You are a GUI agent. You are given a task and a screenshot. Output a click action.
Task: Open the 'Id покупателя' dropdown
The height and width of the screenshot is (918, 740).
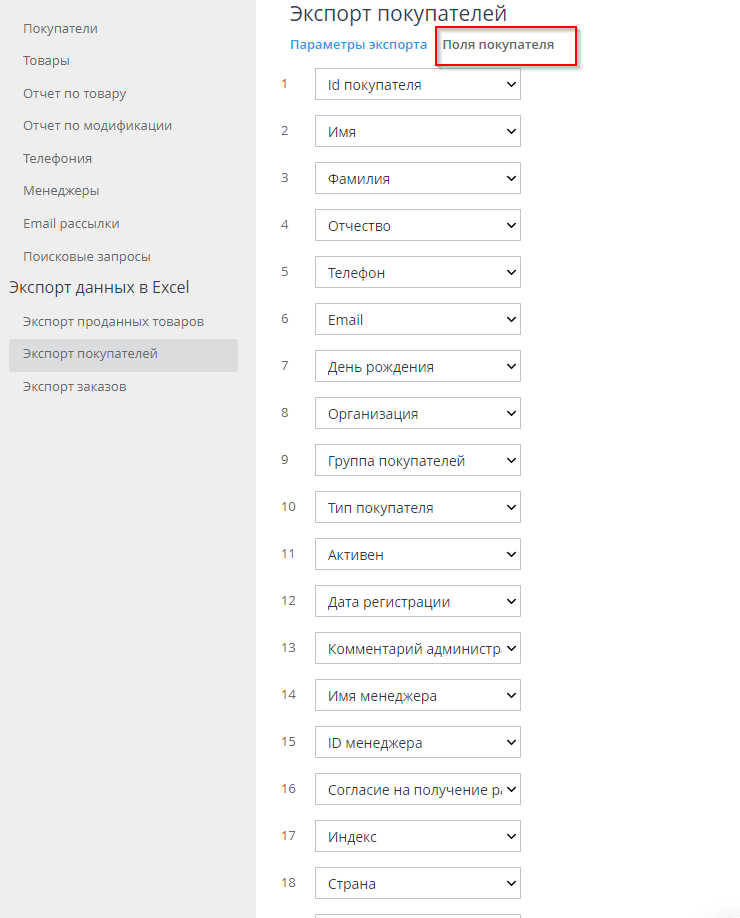pyautogui.click(x=417, y=85)
